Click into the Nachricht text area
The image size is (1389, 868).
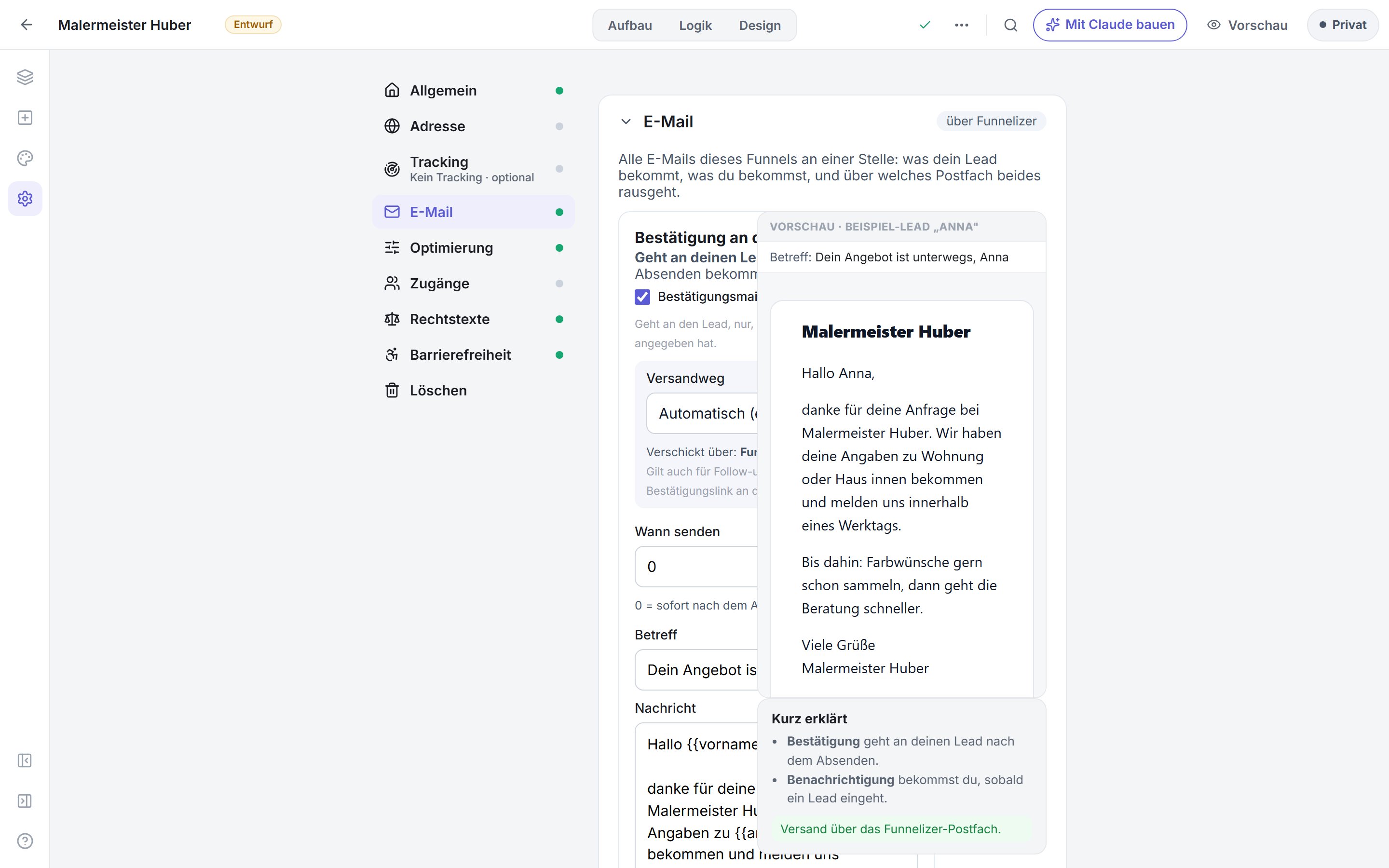(697, 795)
